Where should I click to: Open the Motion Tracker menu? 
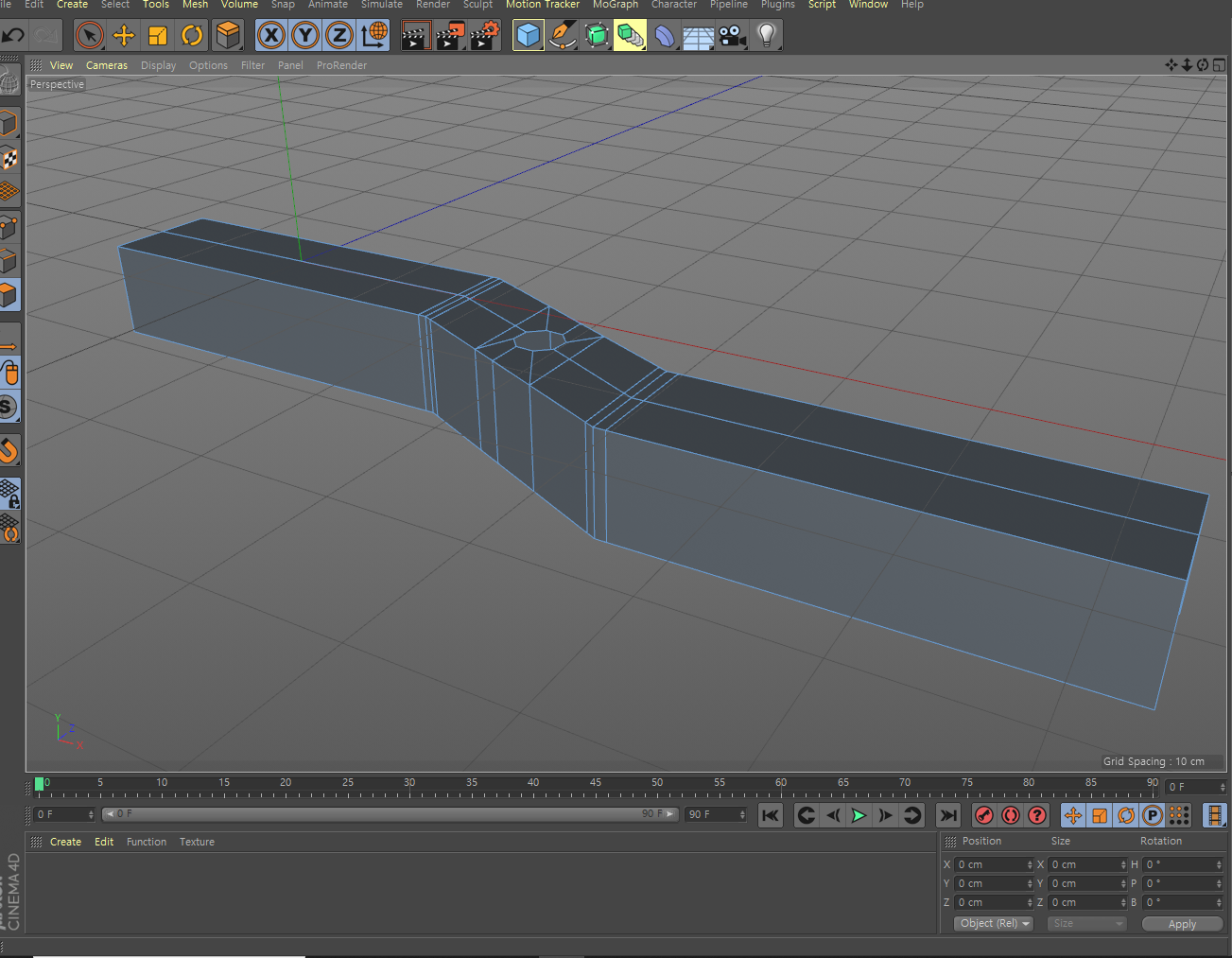(543, 5)
